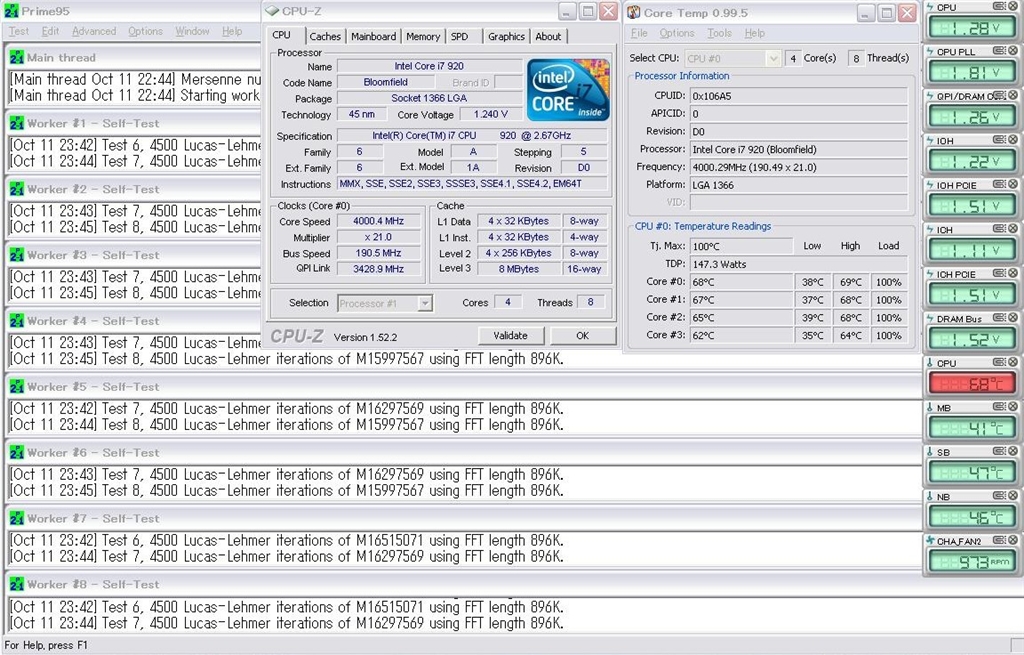Click the red CPU 68°C readout display

click(972, 384)
